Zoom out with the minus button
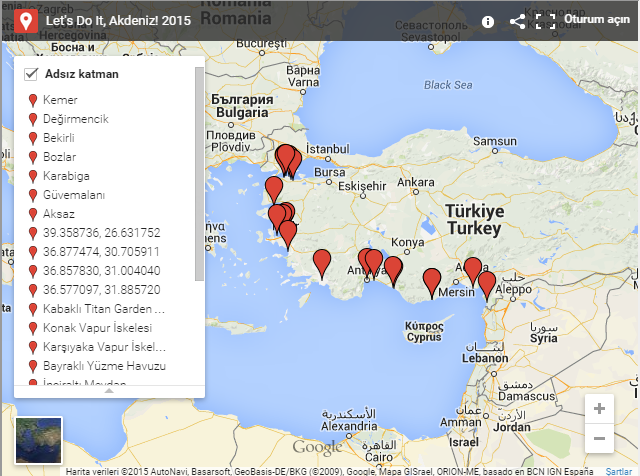The width and height of the screenshot is (640, 476). pyautogui.click(x=599, y=438)
